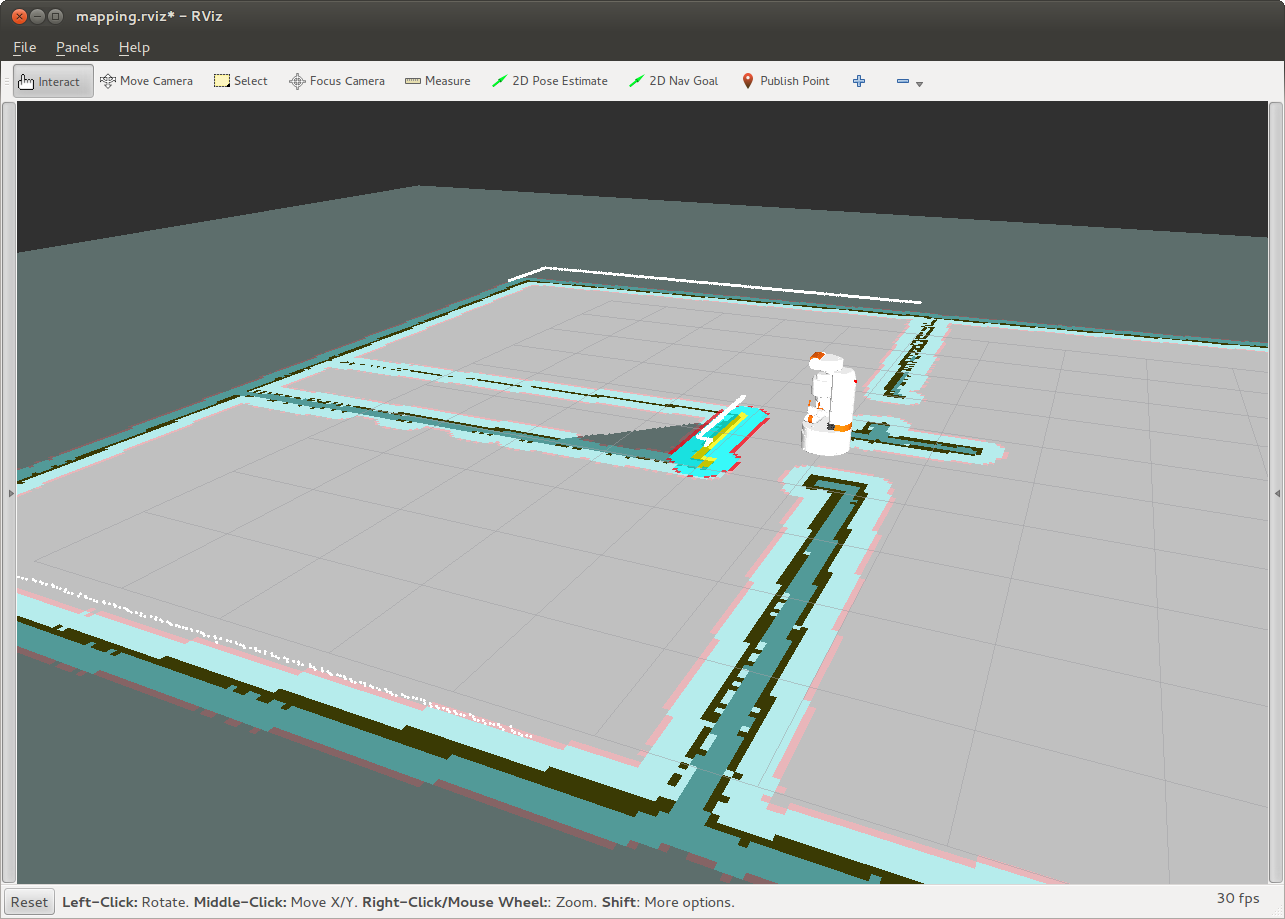Click the Reset button
This screenshot has height=919, width=1285.
tap(29, 902)
